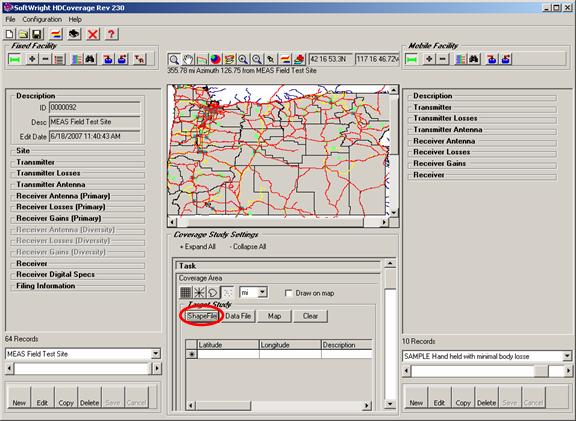Click the Open folder icon in top toolbar

click(23, 34)
